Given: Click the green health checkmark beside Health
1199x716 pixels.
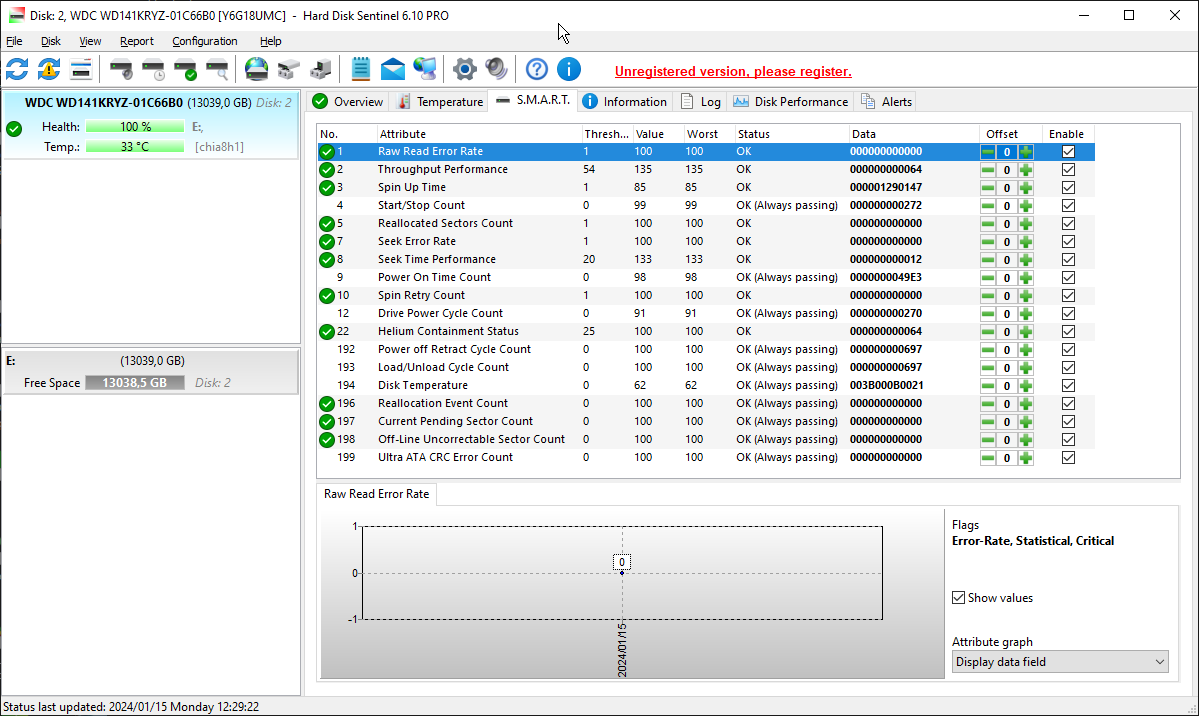Looking at the screenshot, I should (x=14, y=129).
